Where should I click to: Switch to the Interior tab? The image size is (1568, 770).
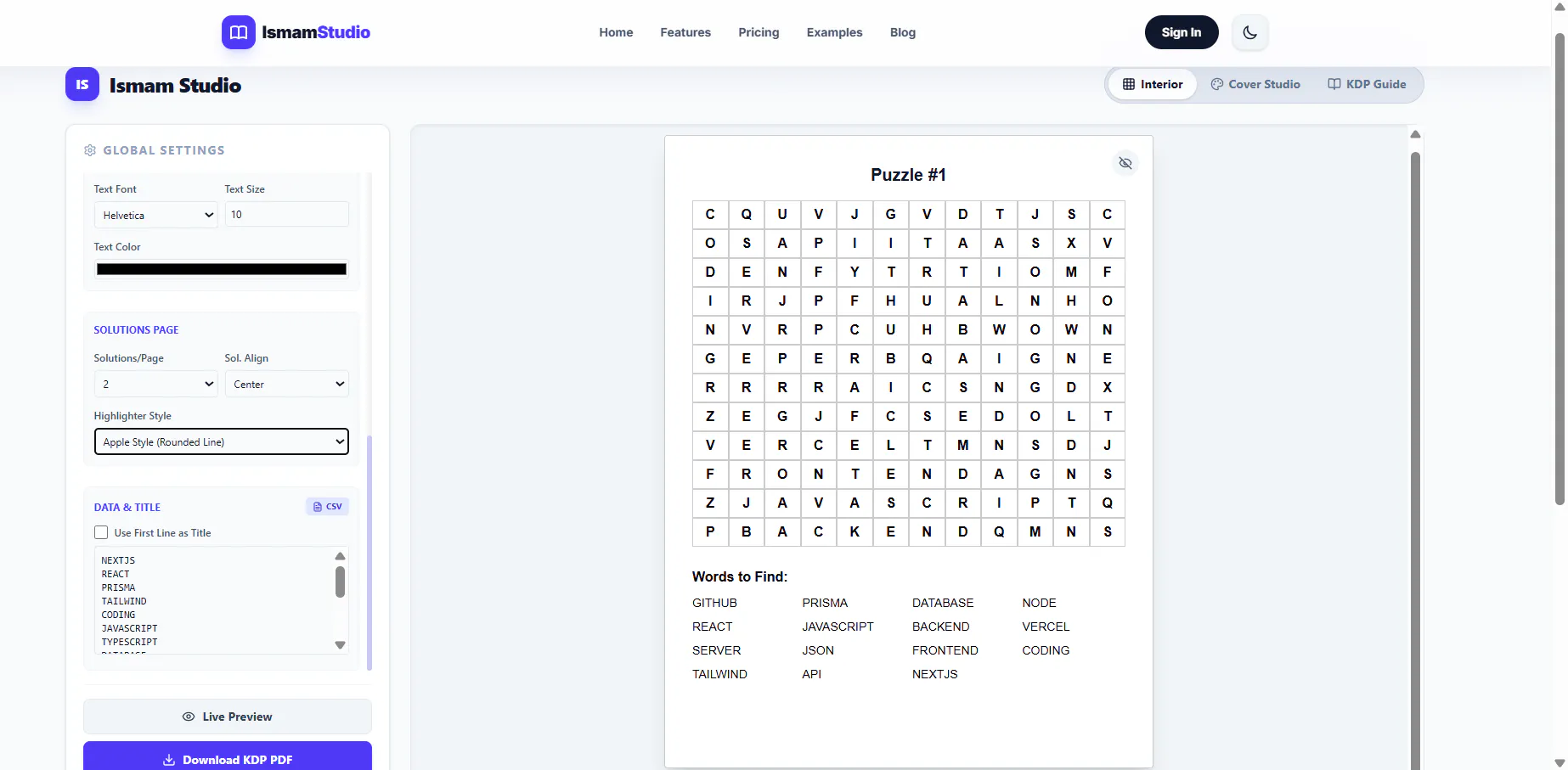(x=1153, y=84)
